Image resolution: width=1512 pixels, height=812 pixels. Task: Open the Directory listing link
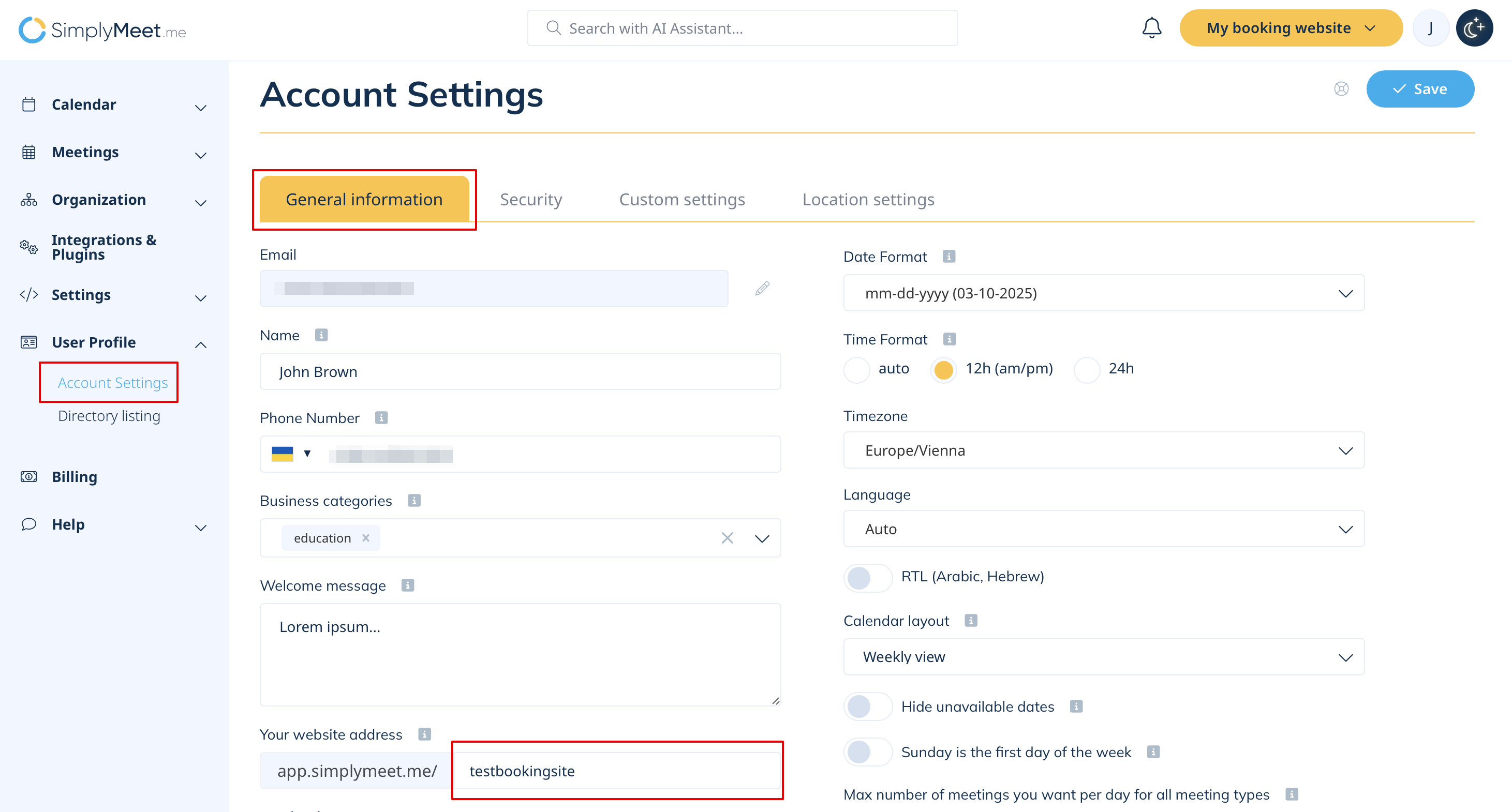(109, 415)
